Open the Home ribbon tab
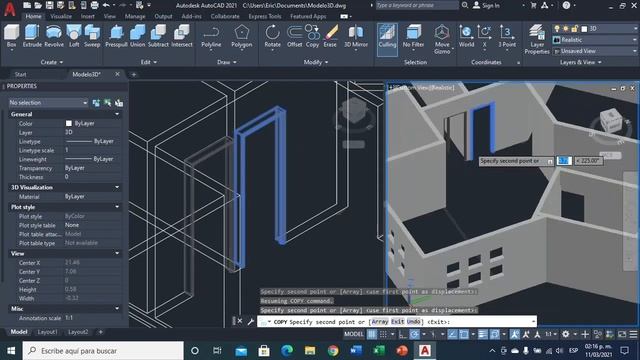640x360 pixels. point(33,16)
